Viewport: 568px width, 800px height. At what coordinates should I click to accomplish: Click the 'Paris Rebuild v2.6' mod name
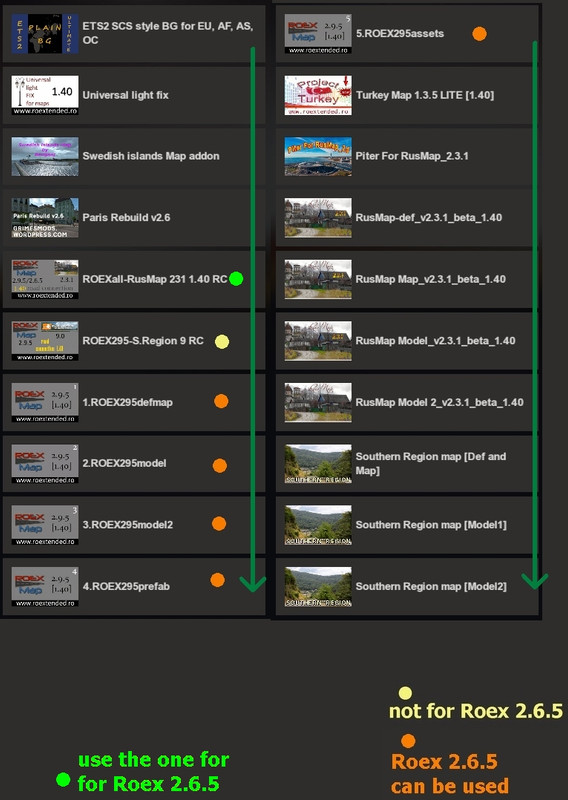(126, 217)
